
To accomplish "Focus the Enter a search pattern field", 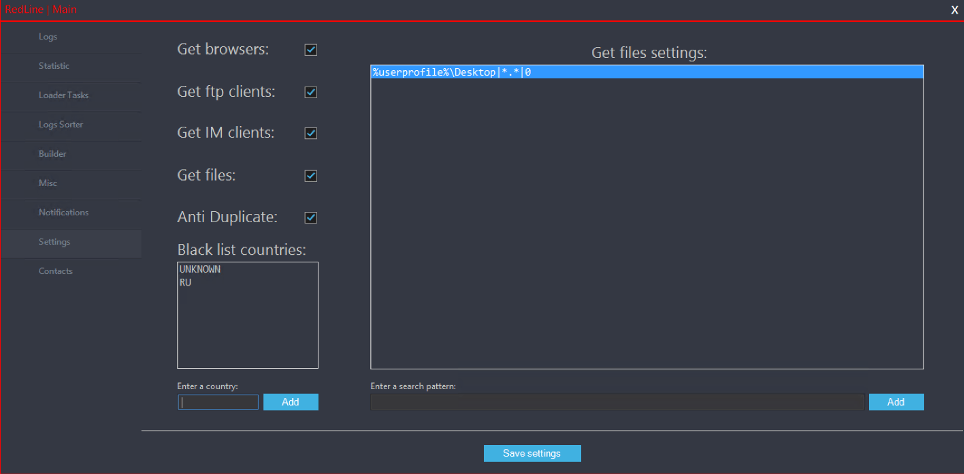I will click(616, 402).
